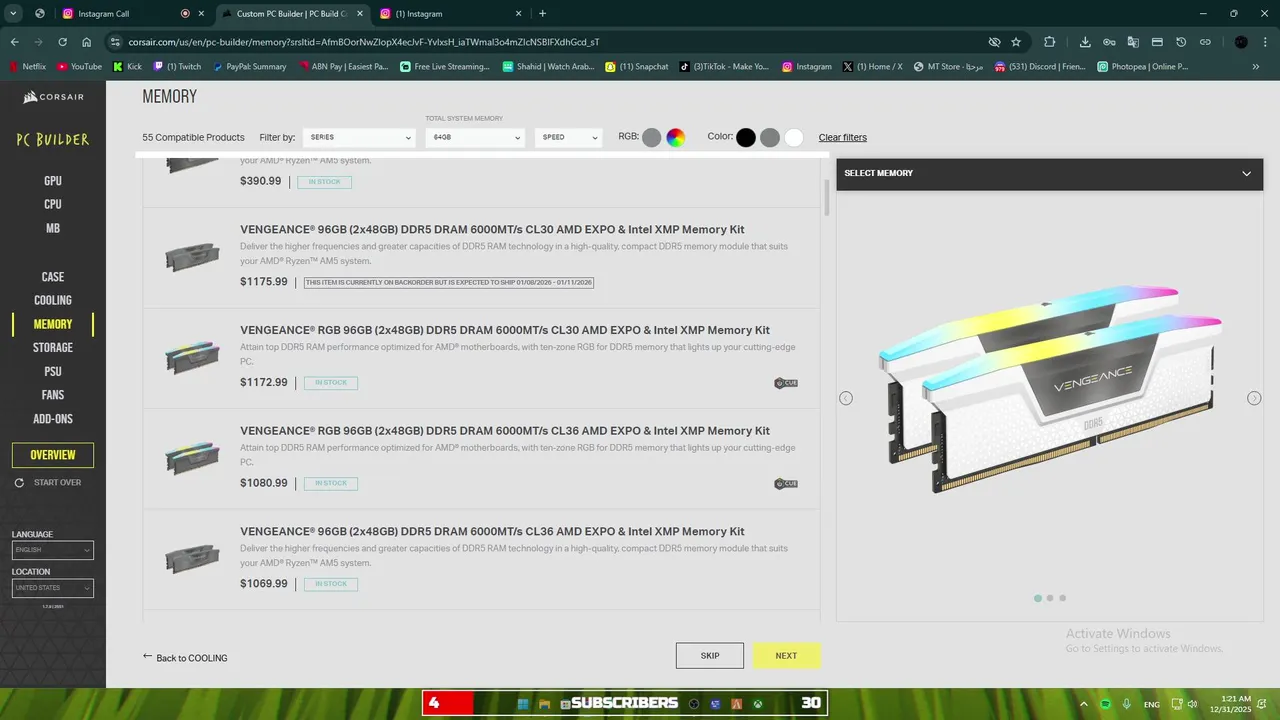Screen dimensions: 1280x720
Task: Open the Speed filter dropdown
Action: tap(569, 137)
